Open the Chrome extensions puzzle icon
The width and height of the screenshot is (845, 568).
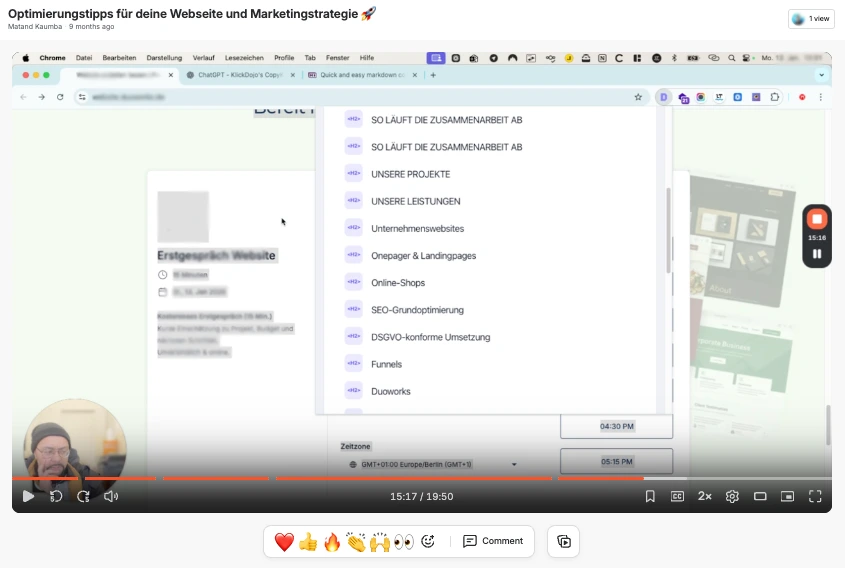(x=775, y=97)
